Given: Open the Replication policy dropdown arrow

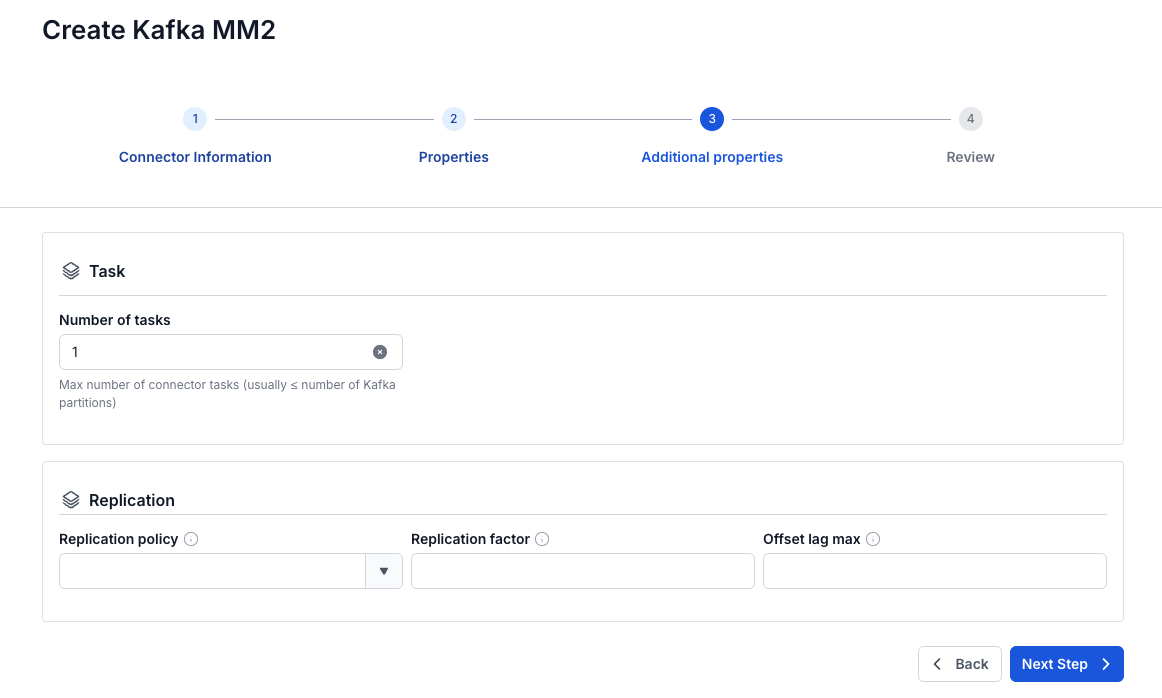Looking at the screenshot, I should (384, 571).
